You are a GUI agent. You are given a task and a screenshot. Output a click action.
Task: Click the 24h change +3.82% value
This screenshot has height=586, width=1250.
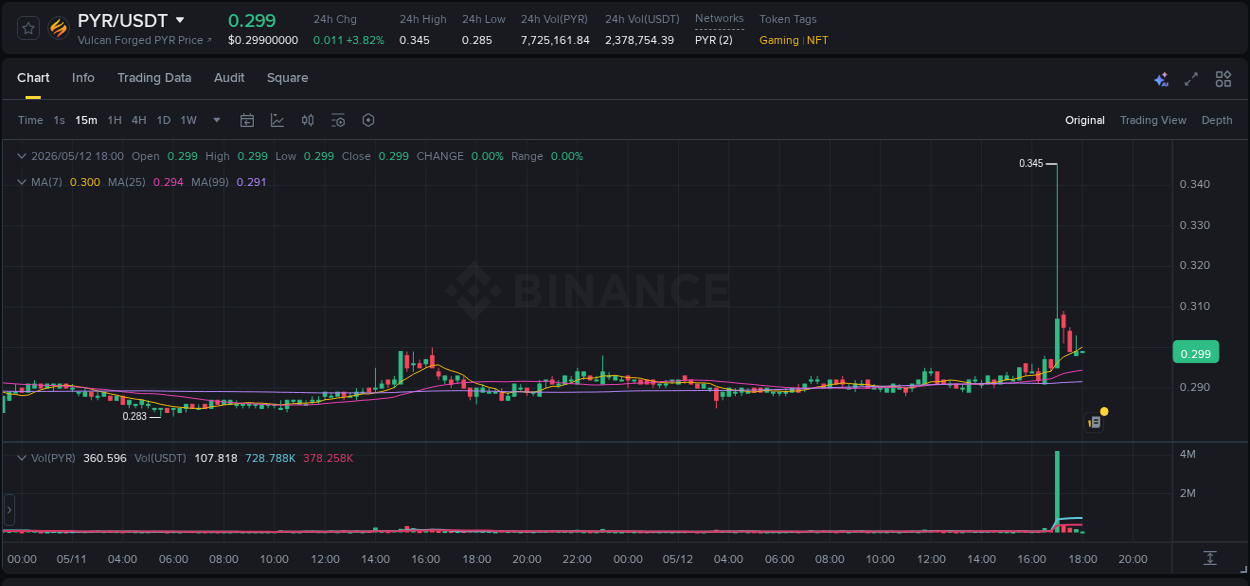point(365,40)
